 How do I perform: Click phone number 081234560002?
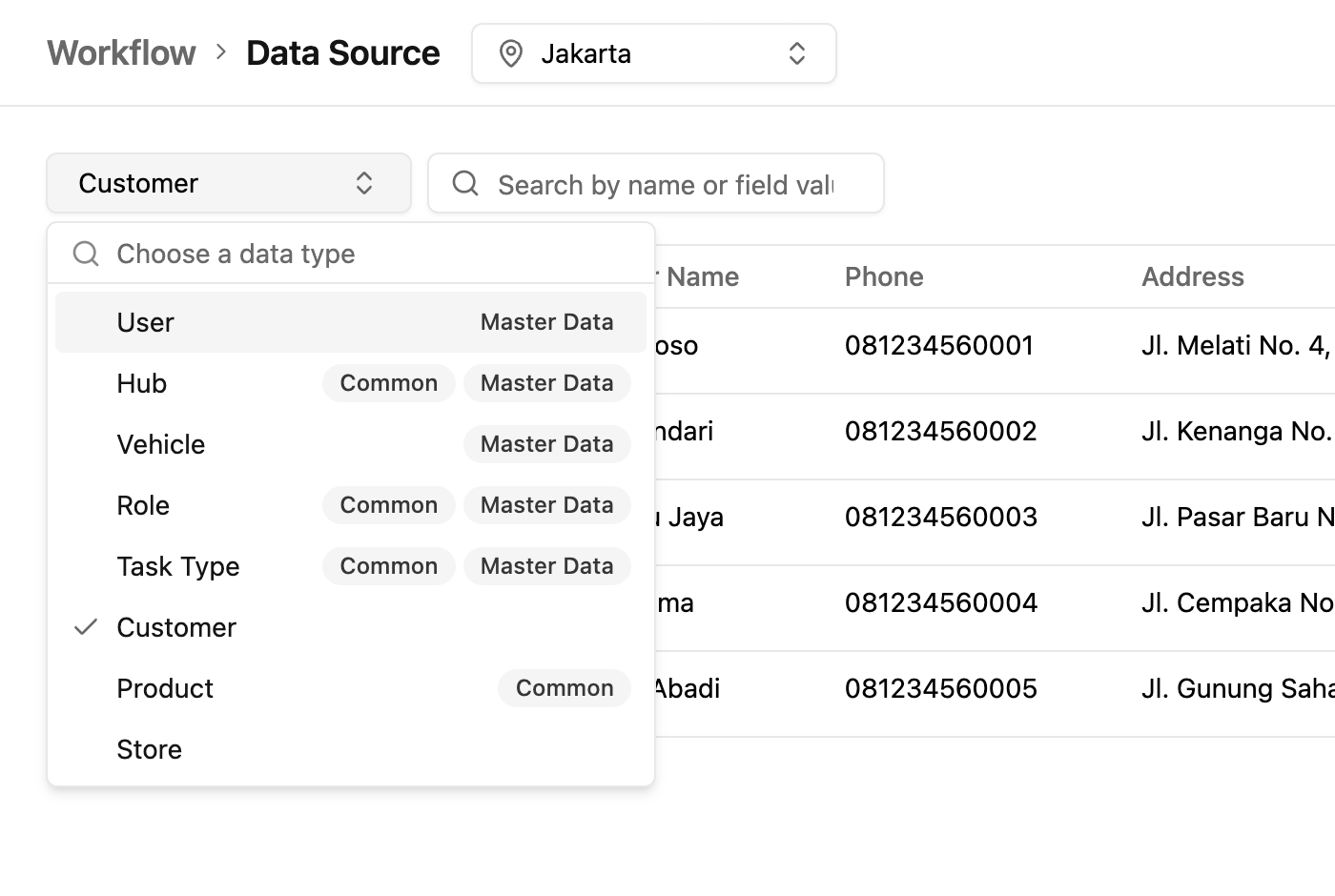tap(940, 431)
